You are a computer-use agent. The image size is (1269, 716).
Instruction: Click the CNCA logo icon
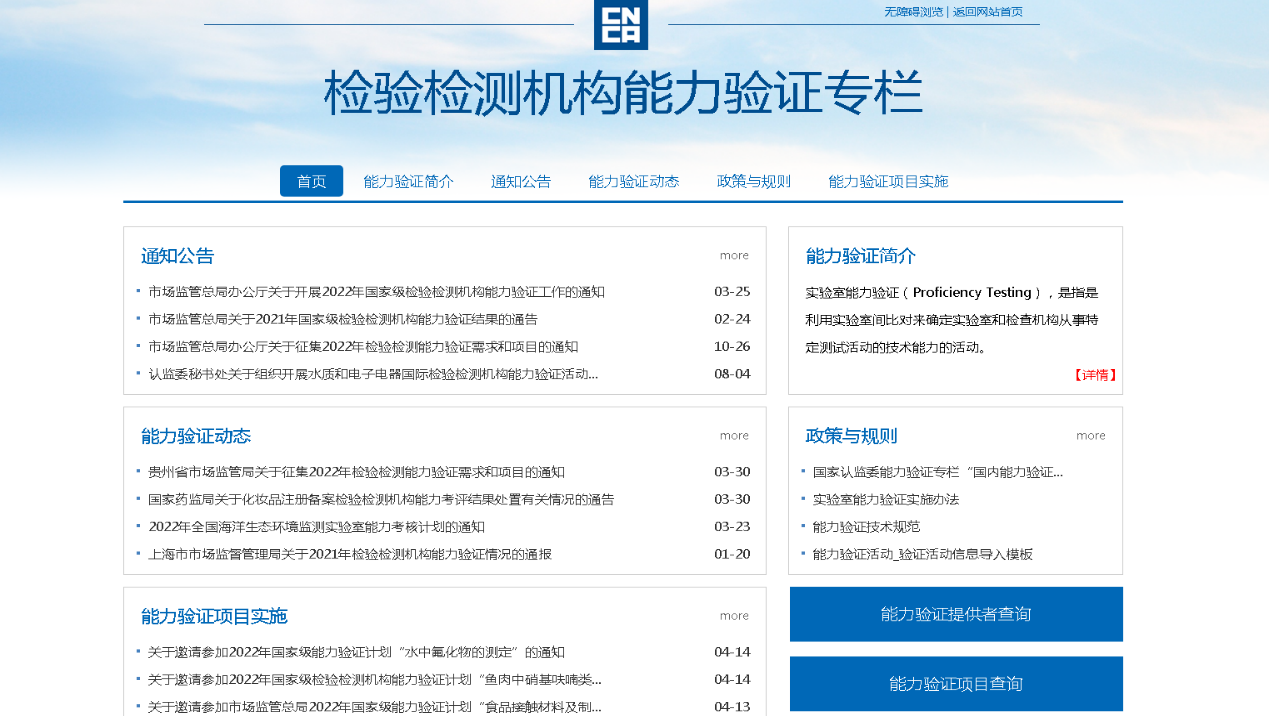(620, 24)
